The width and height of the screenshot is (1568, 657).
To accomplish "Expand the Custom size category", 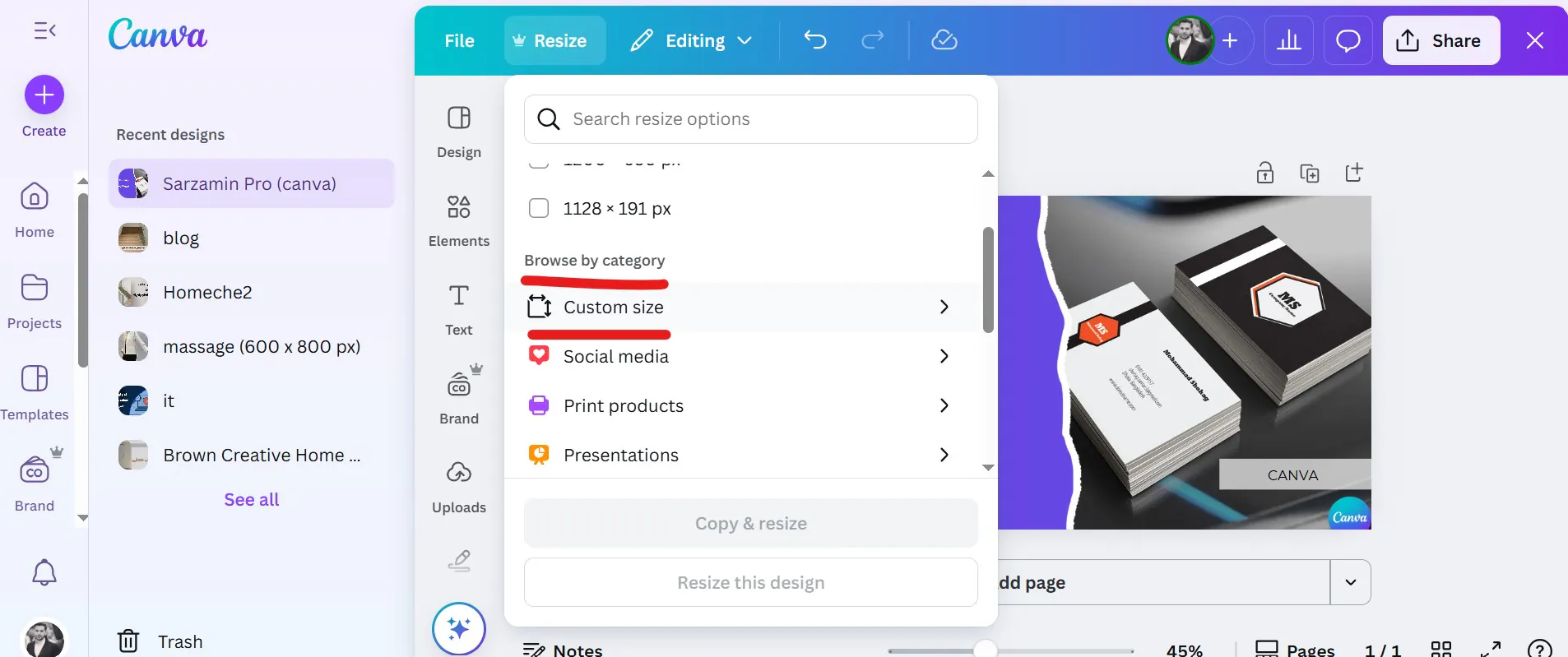I will [x=744, y=308].
